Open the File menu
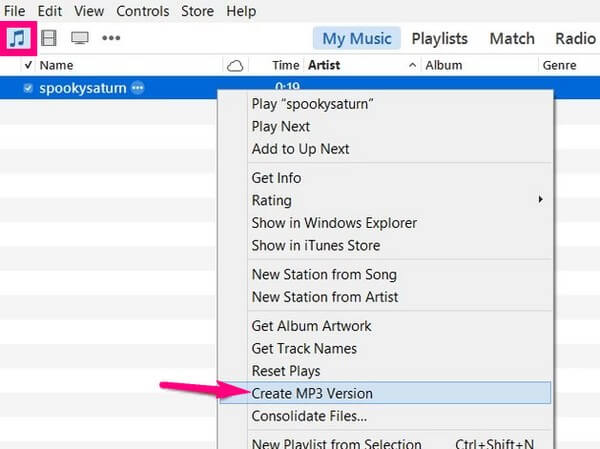 tap(15, 11)
